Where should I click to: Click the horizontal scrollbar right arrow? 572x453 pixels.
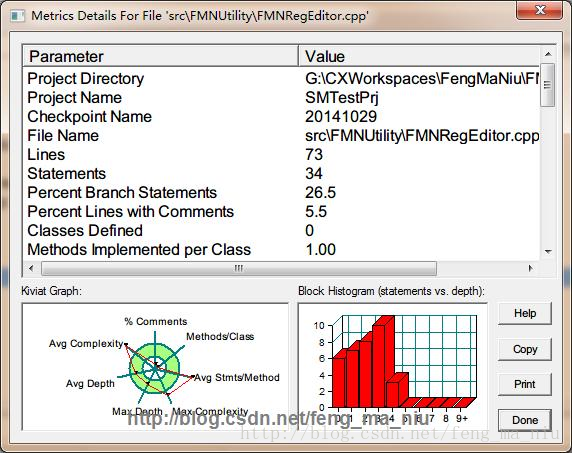point(531,268)
